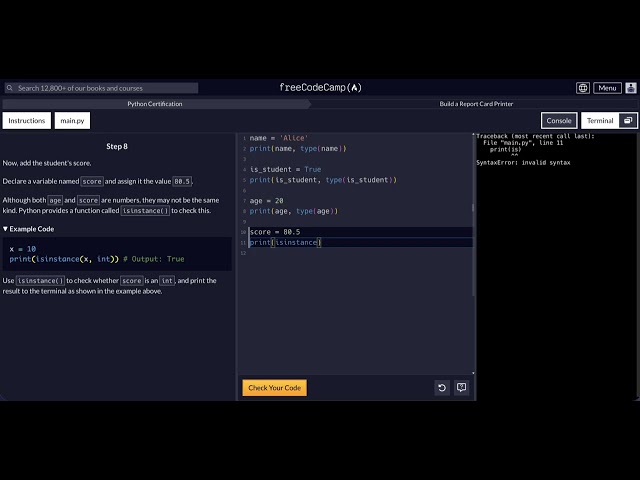Click the search magnifier icon
Screen dimensions: 640x480
click(9, 88)
